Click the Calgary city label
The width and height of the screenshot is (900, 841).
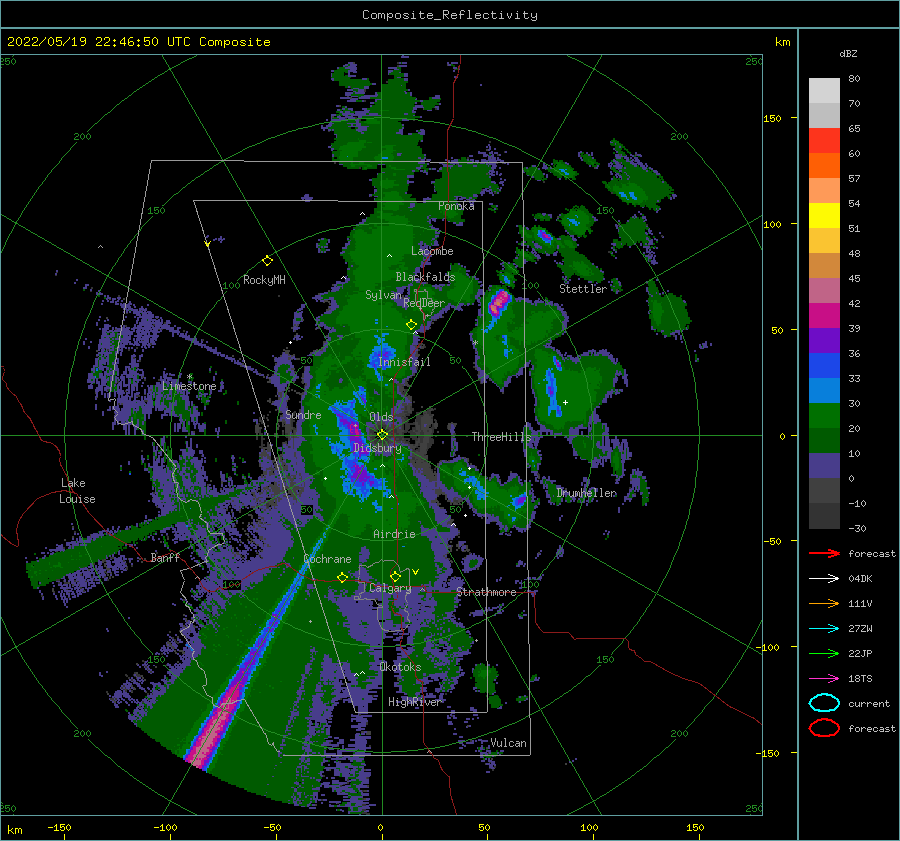point(390,588)
